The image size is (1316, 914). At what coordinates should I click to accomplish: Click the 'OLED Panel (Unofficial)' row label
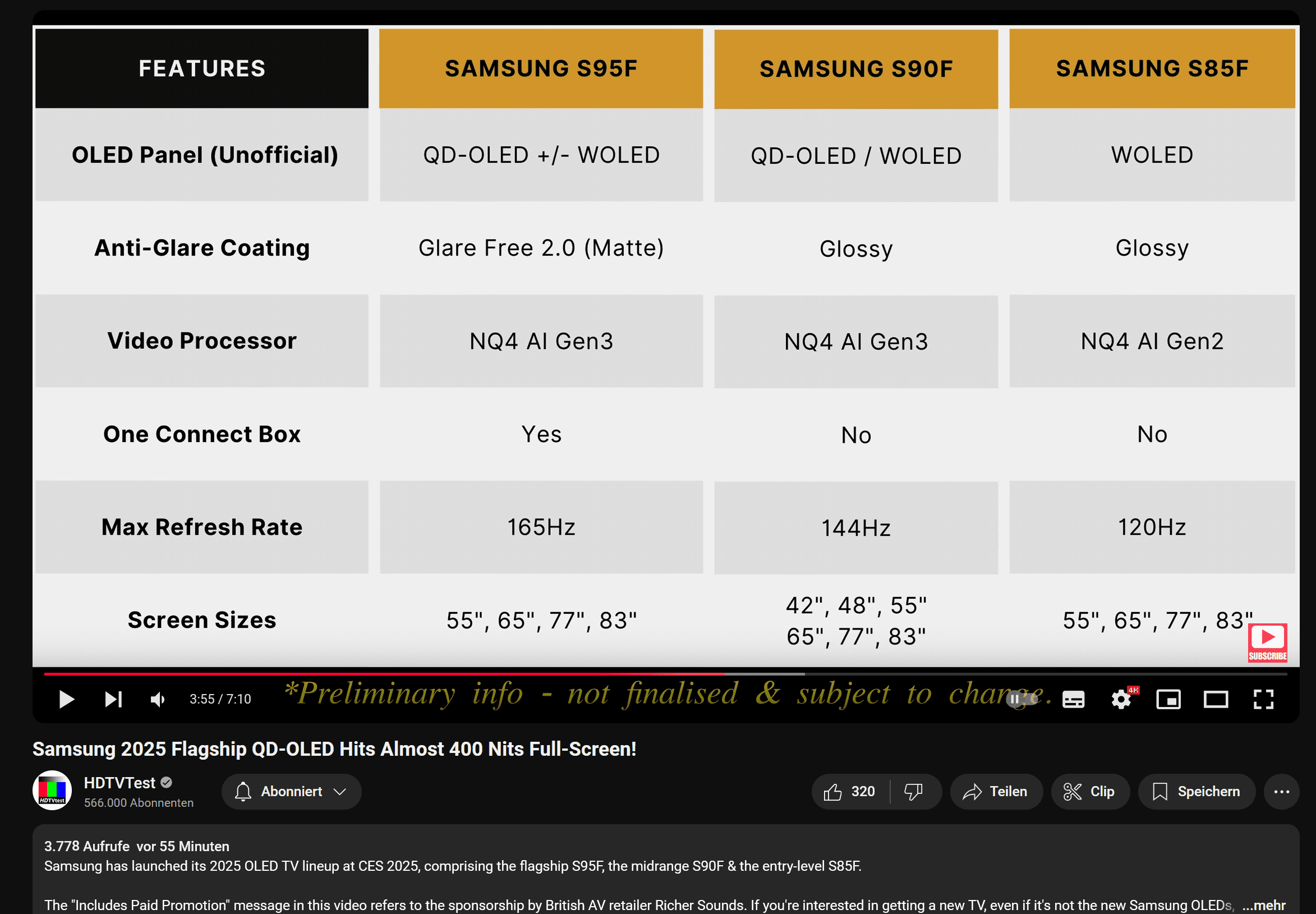204,155
